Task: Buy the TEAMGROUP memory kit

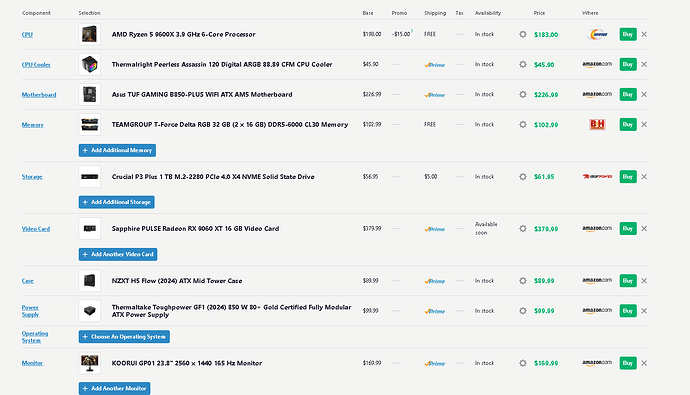Action: [628, 124]
